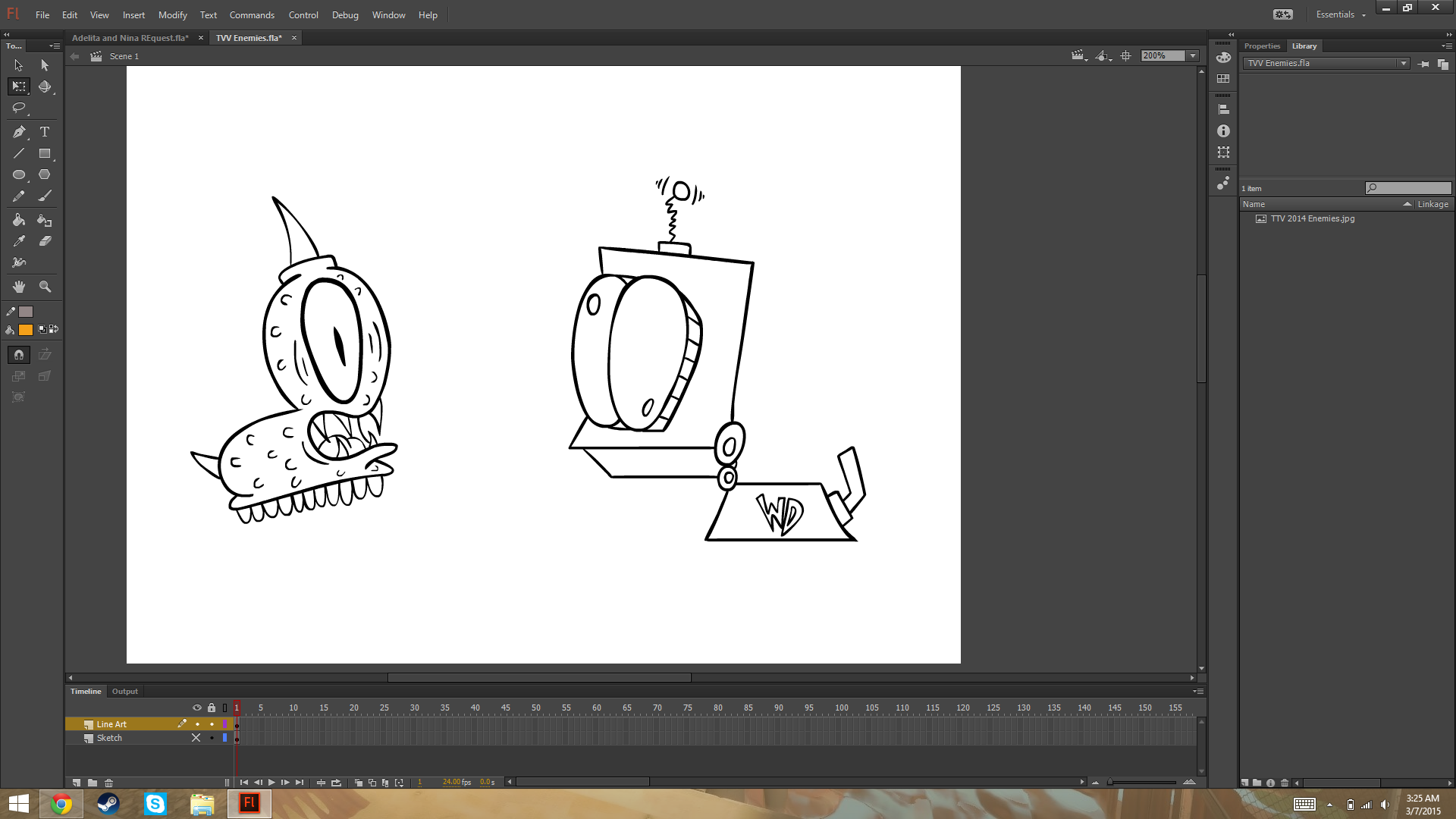The width and height of the screenshot is (1456, 819).
Task: Open the zoom percentage dropdown
Action: click(x=1193, y=56)
